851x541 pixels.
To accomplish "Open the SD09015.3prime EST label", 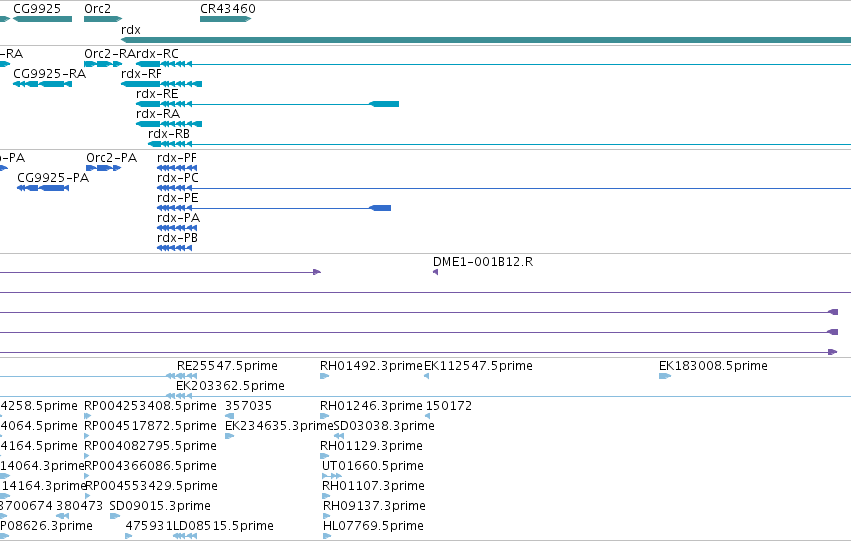I will tap(160, 506).
